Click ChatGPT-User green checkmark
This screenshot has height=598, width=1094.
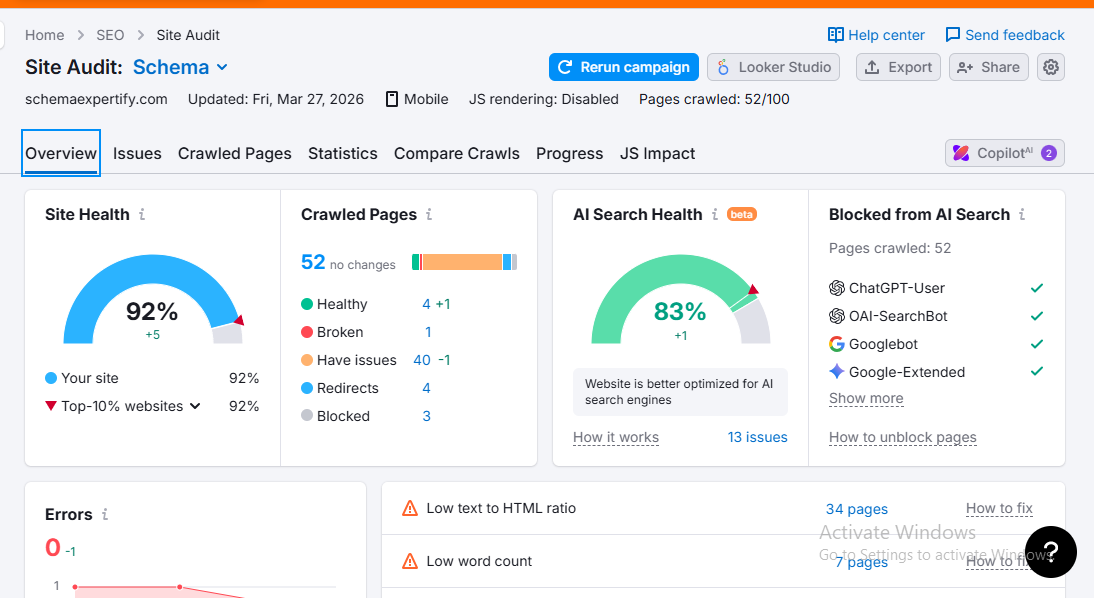coord(1037,287)
